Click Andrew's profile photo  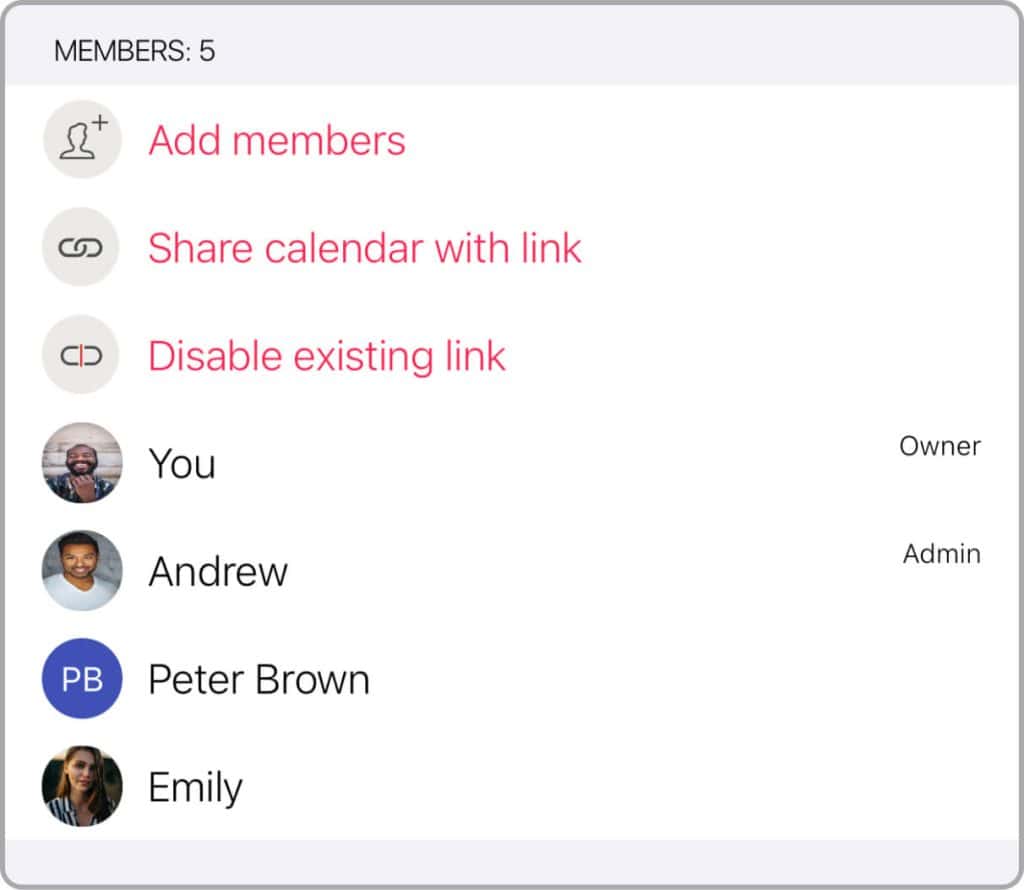[81, 570]
